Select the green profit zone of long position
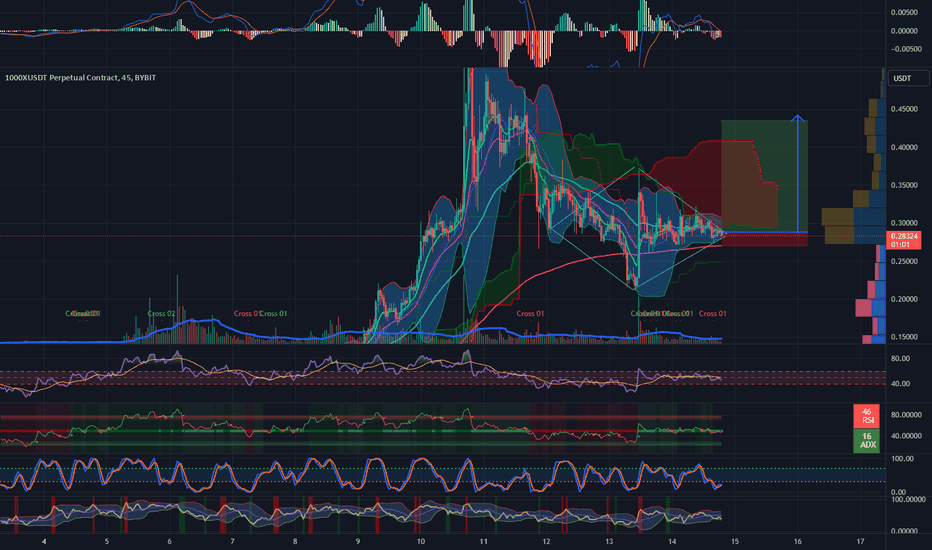The width and height of the screenshot is (932, 550). [x=764, y=176]
